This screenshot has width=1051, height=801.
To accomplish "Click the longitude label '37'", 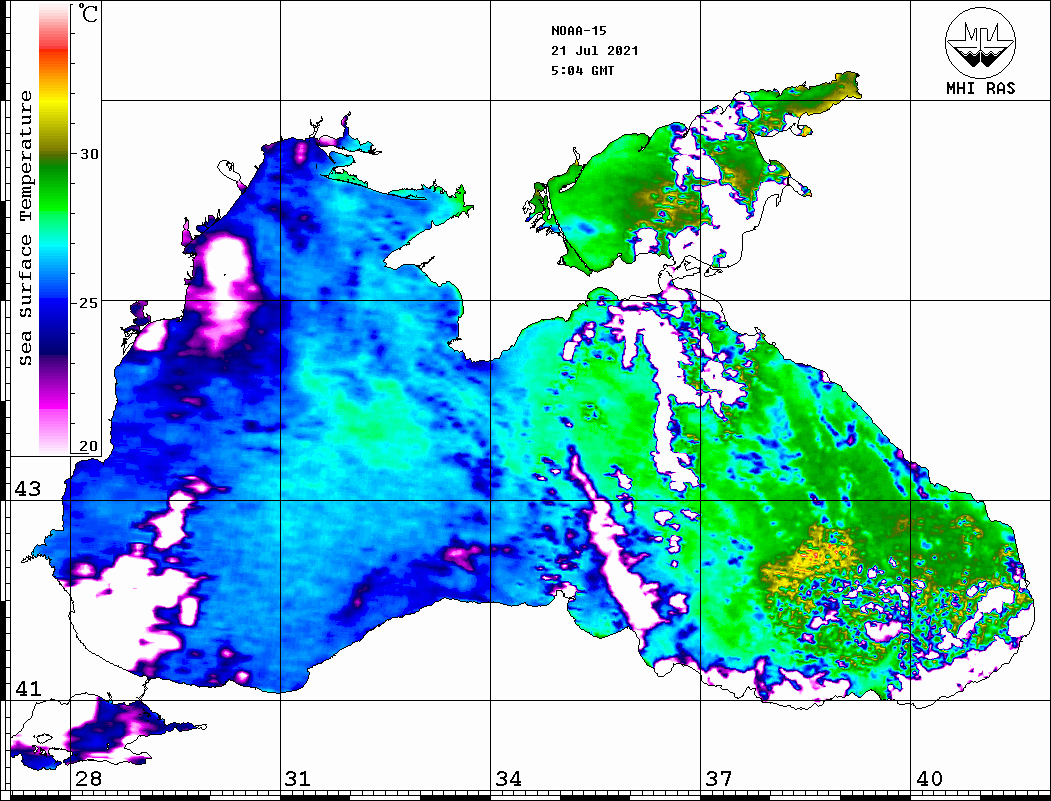I will click(x=719, y=779).
